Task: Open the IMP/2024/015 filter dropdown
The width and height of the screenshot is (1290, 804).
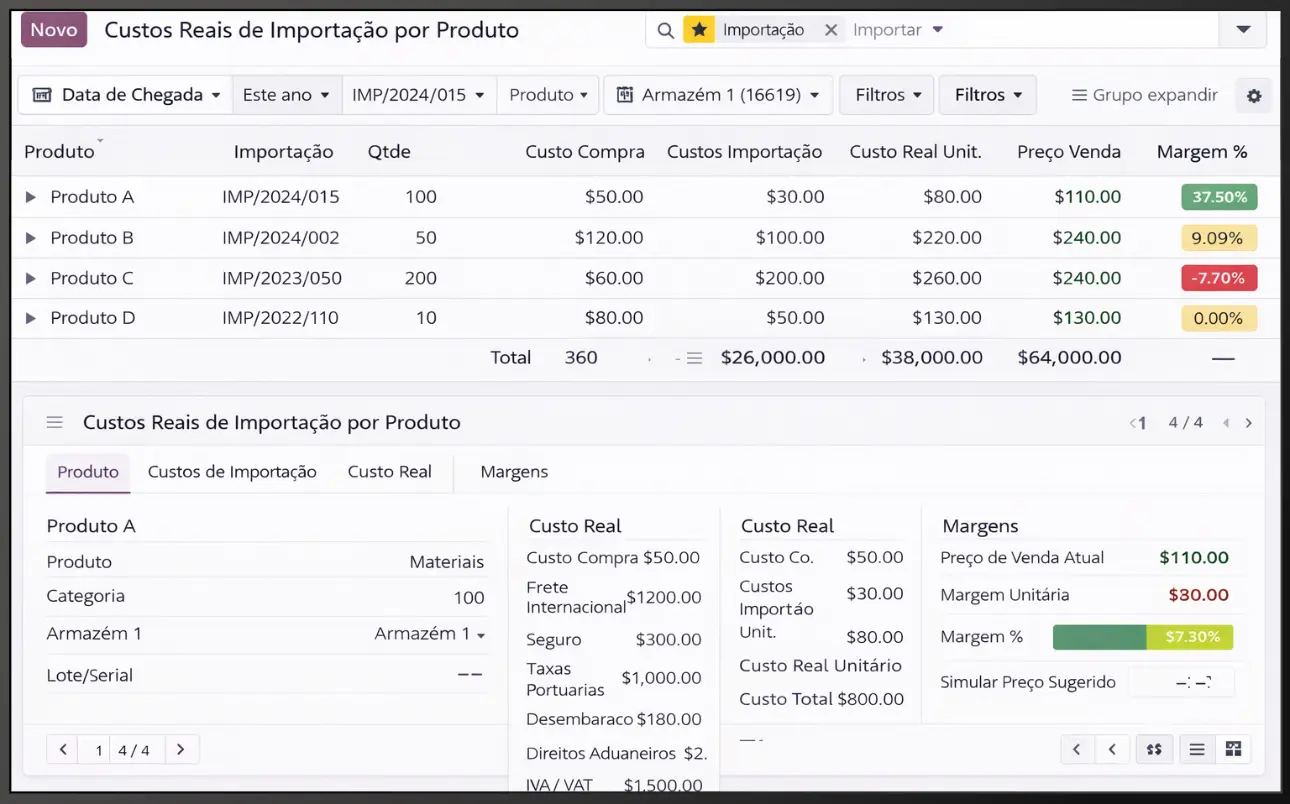Action: pos(419,95)
